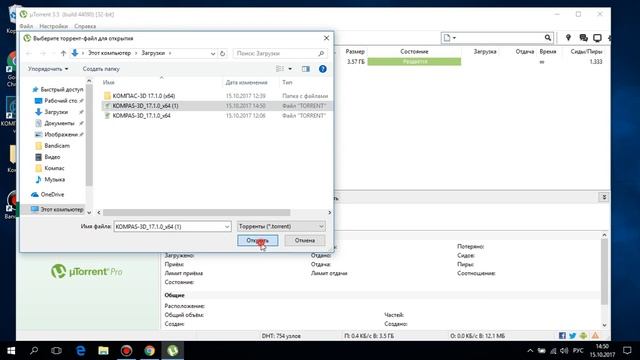The height and width of the screenshot is (360, 640).
Task: Click the remote monitor icon in µTorrent toolbar
Action: pos(598,38)
